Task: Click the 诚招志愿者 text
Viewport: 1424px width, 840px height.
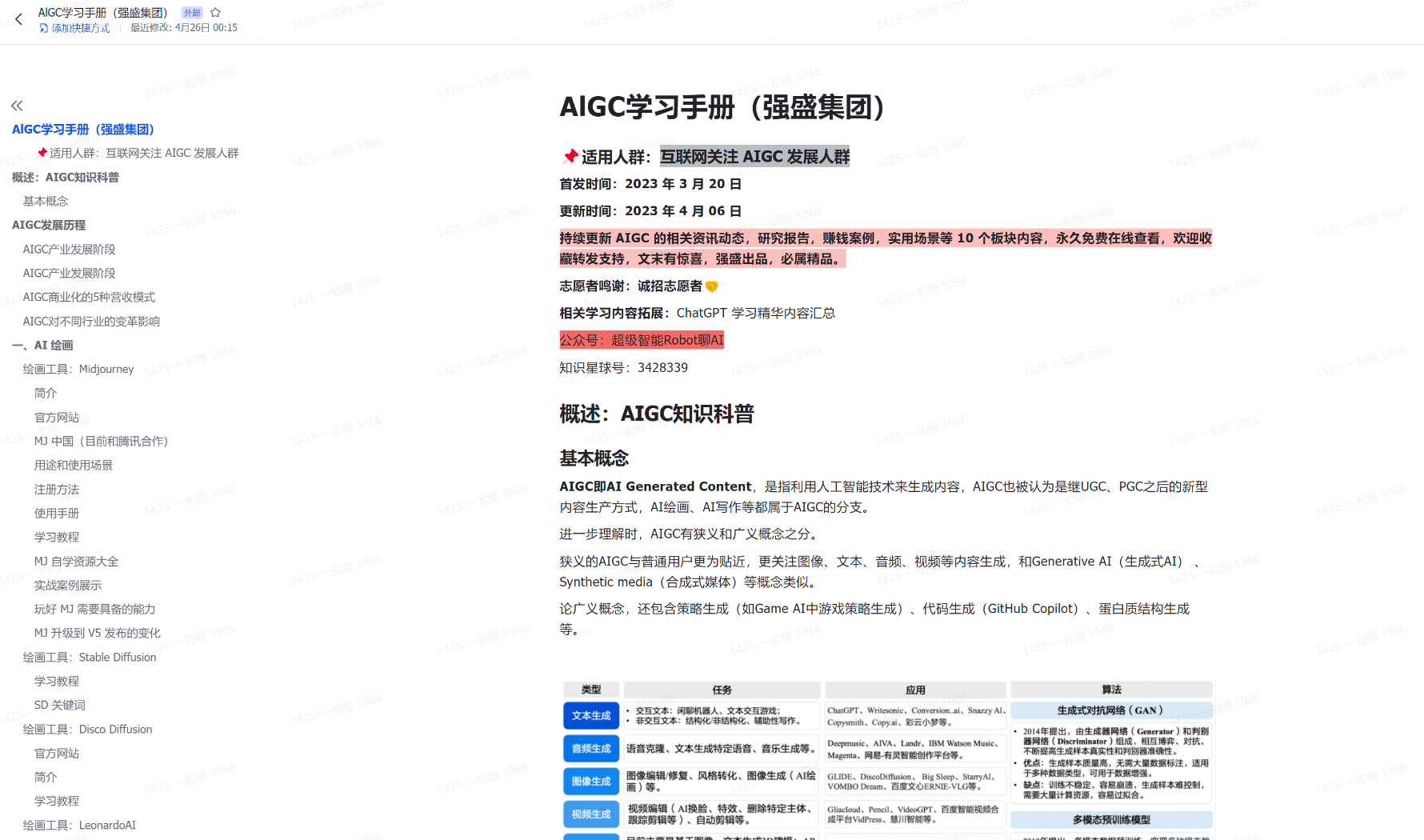Action: tap(670, 286)
